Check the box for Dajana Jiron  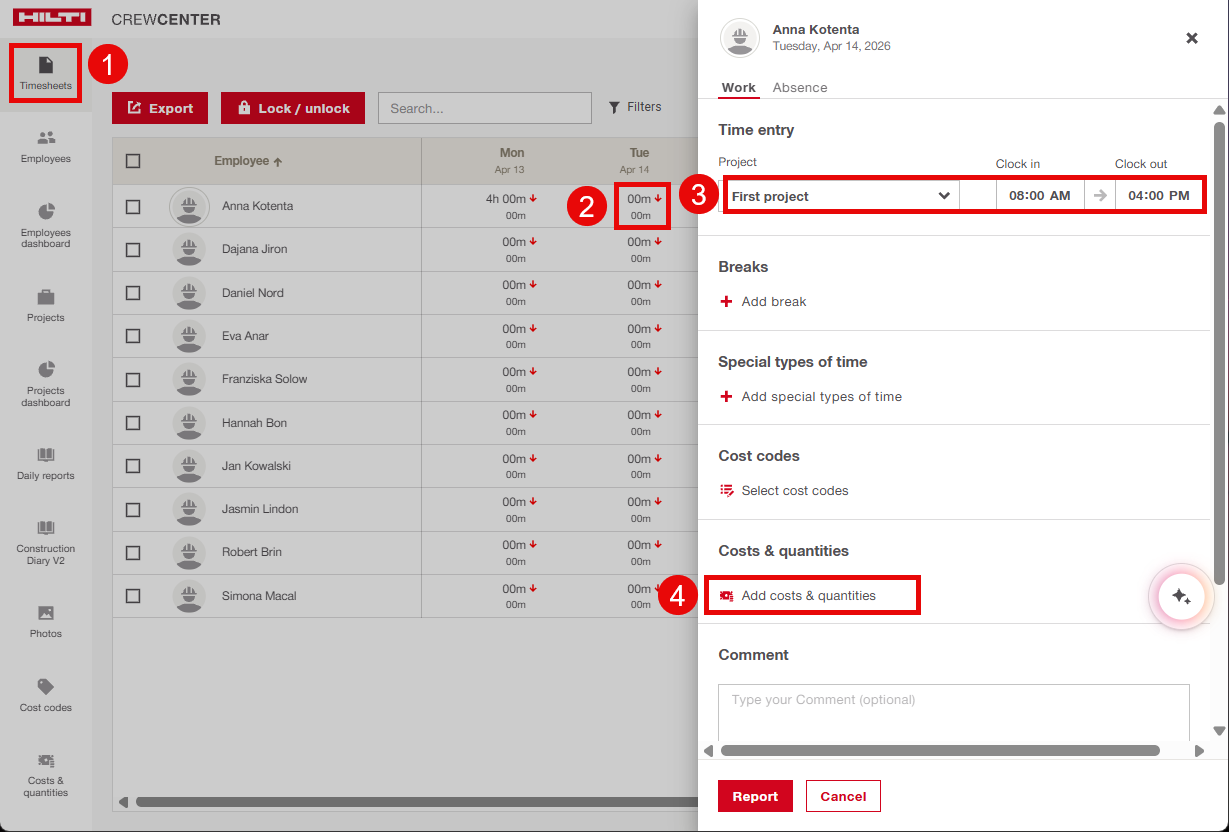pyautogui.click(x=133, y=250)
